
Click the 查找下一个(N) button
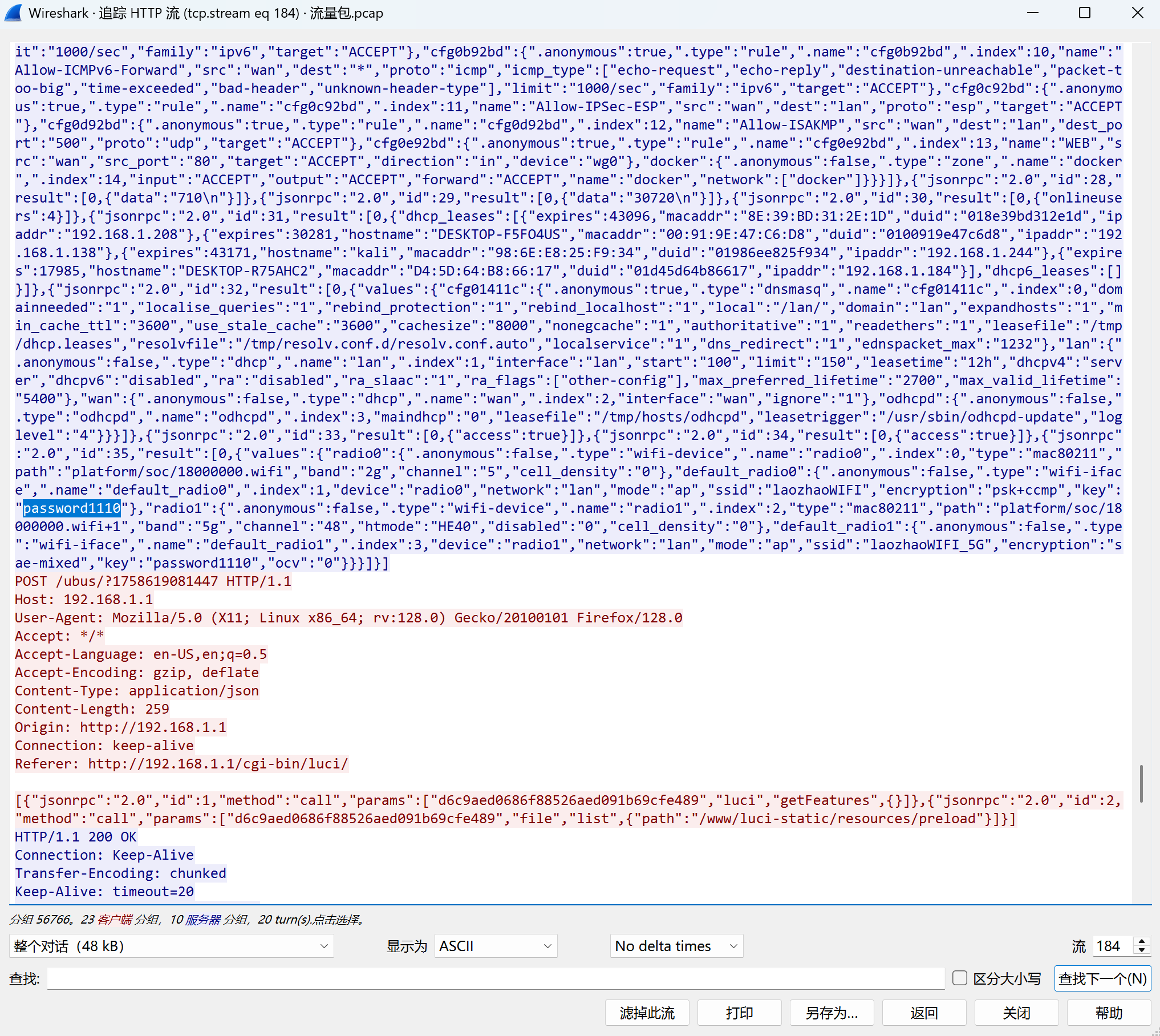click(1102, 978)
